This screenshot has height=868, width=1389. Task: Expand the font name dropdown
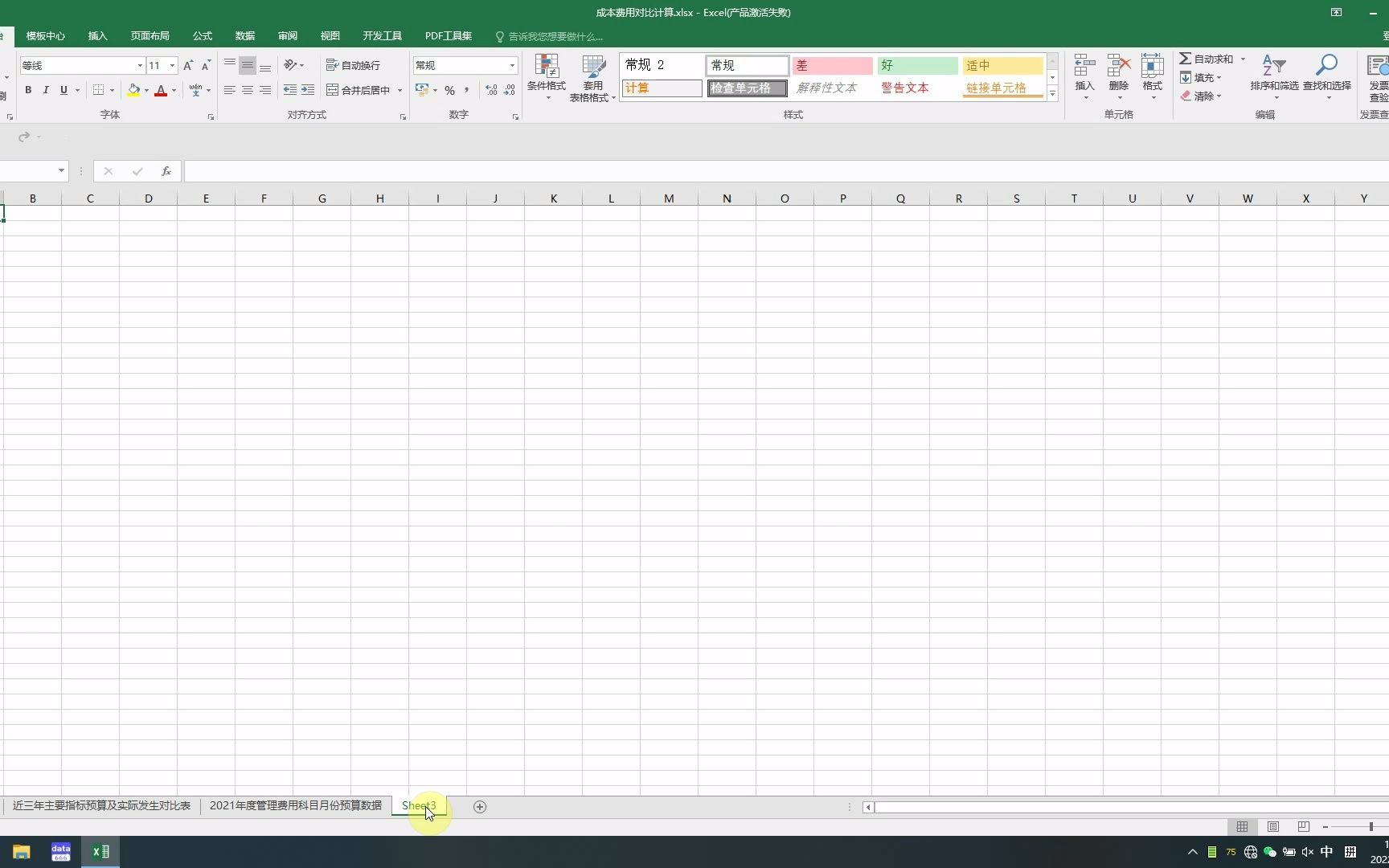(x=140, y=65)
